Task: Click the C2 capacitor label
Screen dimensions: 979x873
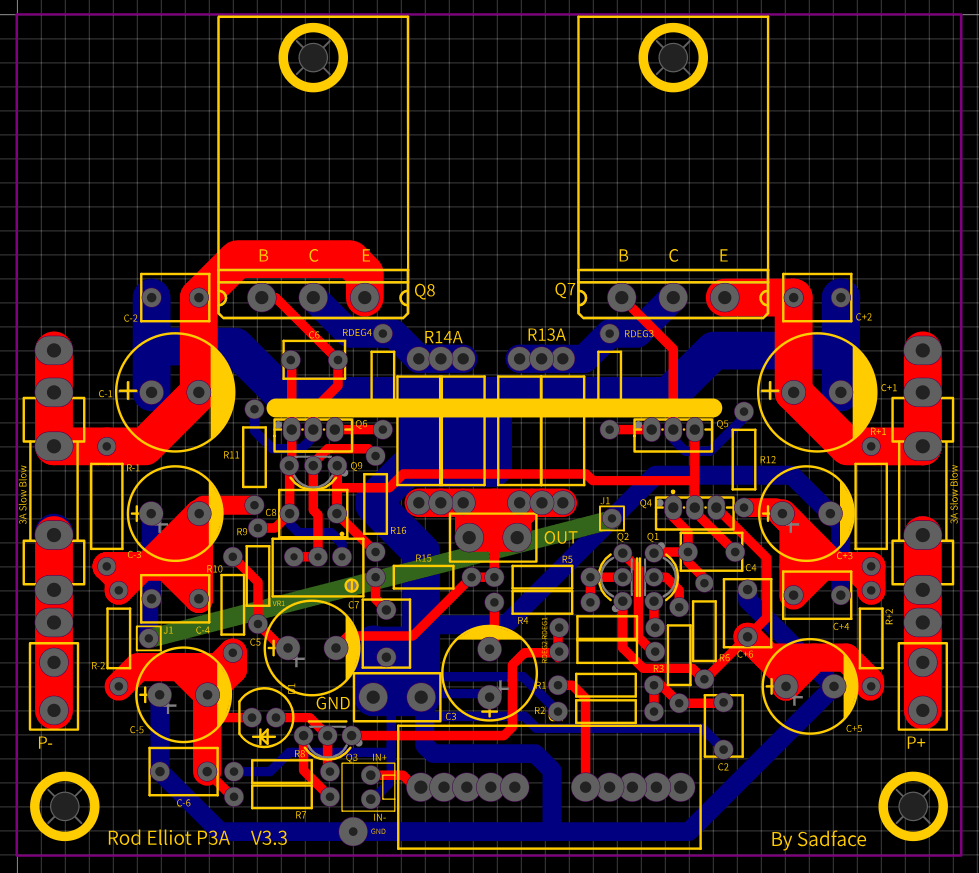Action: tap(723, 767)
